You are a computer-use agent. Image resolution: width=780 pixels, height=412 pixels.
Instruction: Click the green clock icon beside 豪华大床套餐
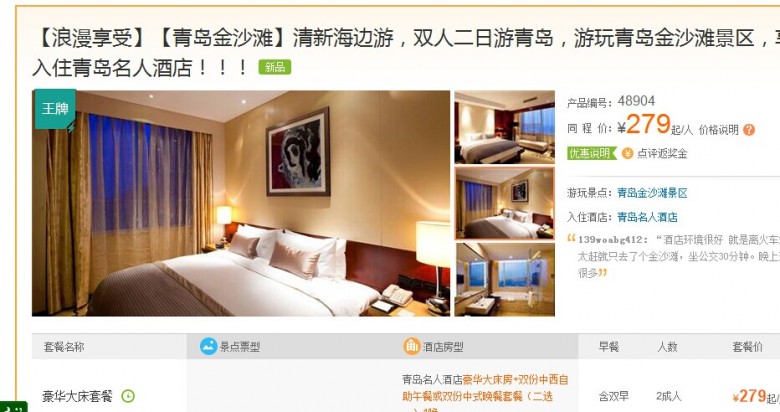pyautogui.click(x=128, y=396)
